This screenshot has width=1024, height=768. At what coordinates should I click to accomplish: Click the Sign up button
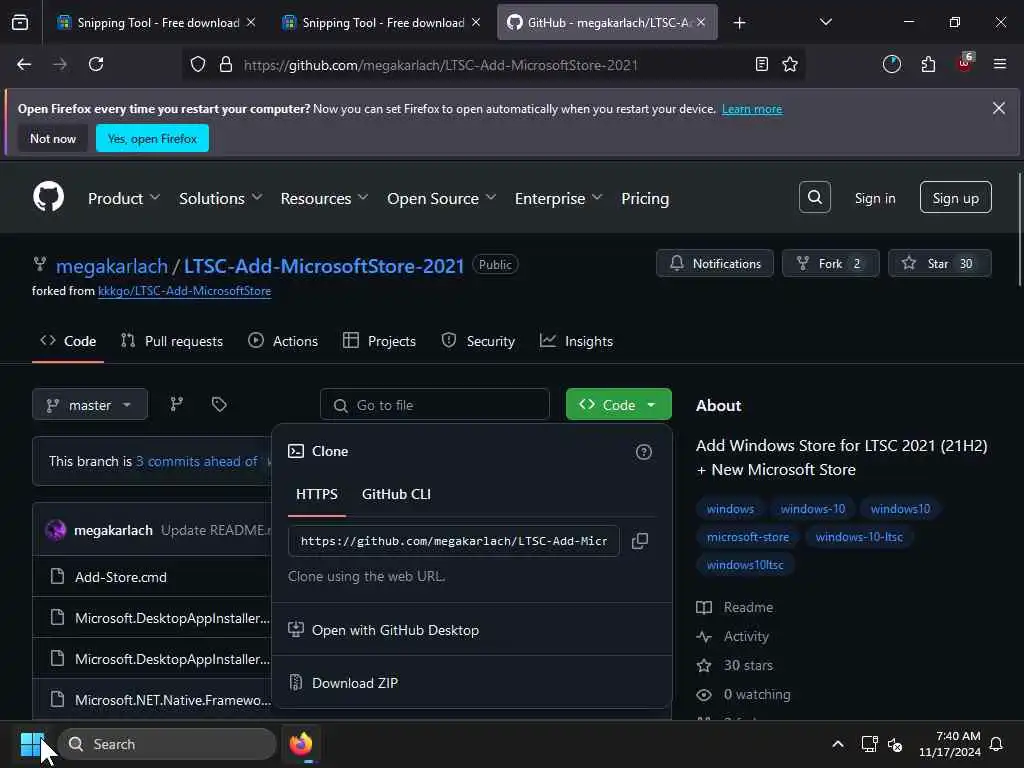pyautogui.click(x=955, y=197)
